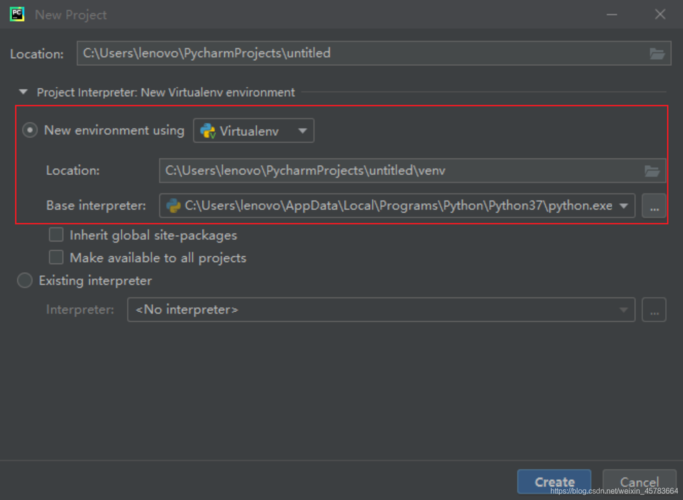The width and height of the screenshot is (683, 500).
Task: Select New environment using radio button
Action: coord(30,130)
